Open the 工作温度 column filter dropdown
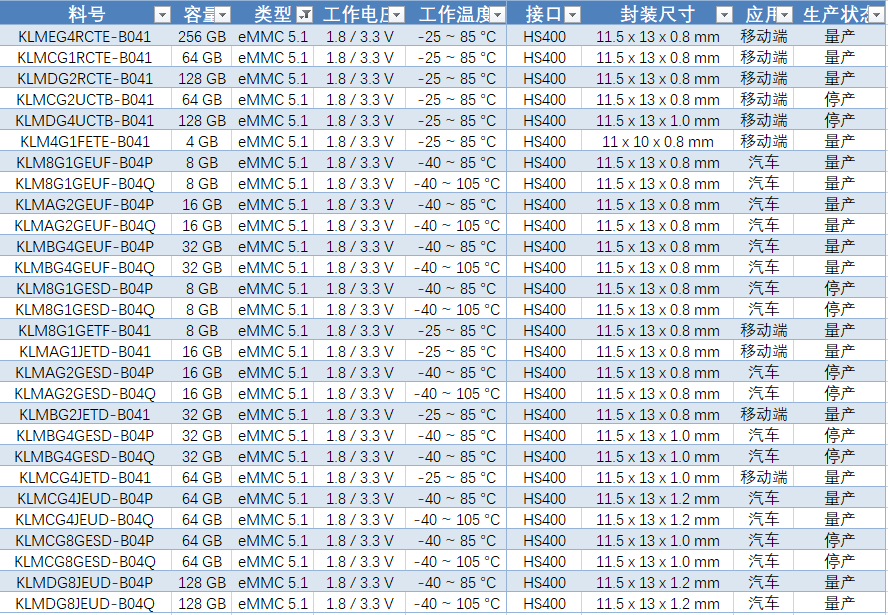 point(497,15)
